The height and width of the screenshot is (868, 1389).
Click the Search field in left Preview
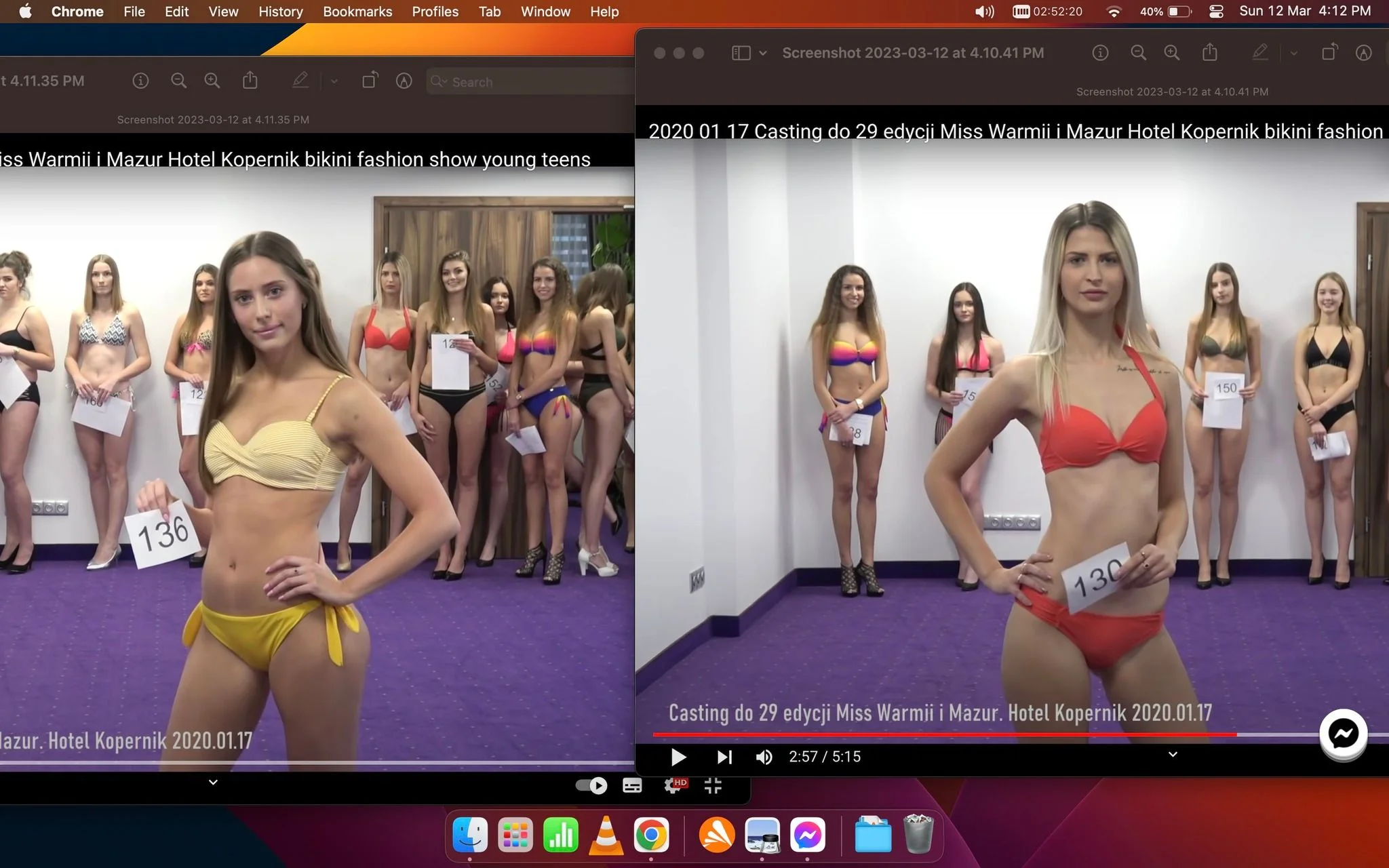530,81
